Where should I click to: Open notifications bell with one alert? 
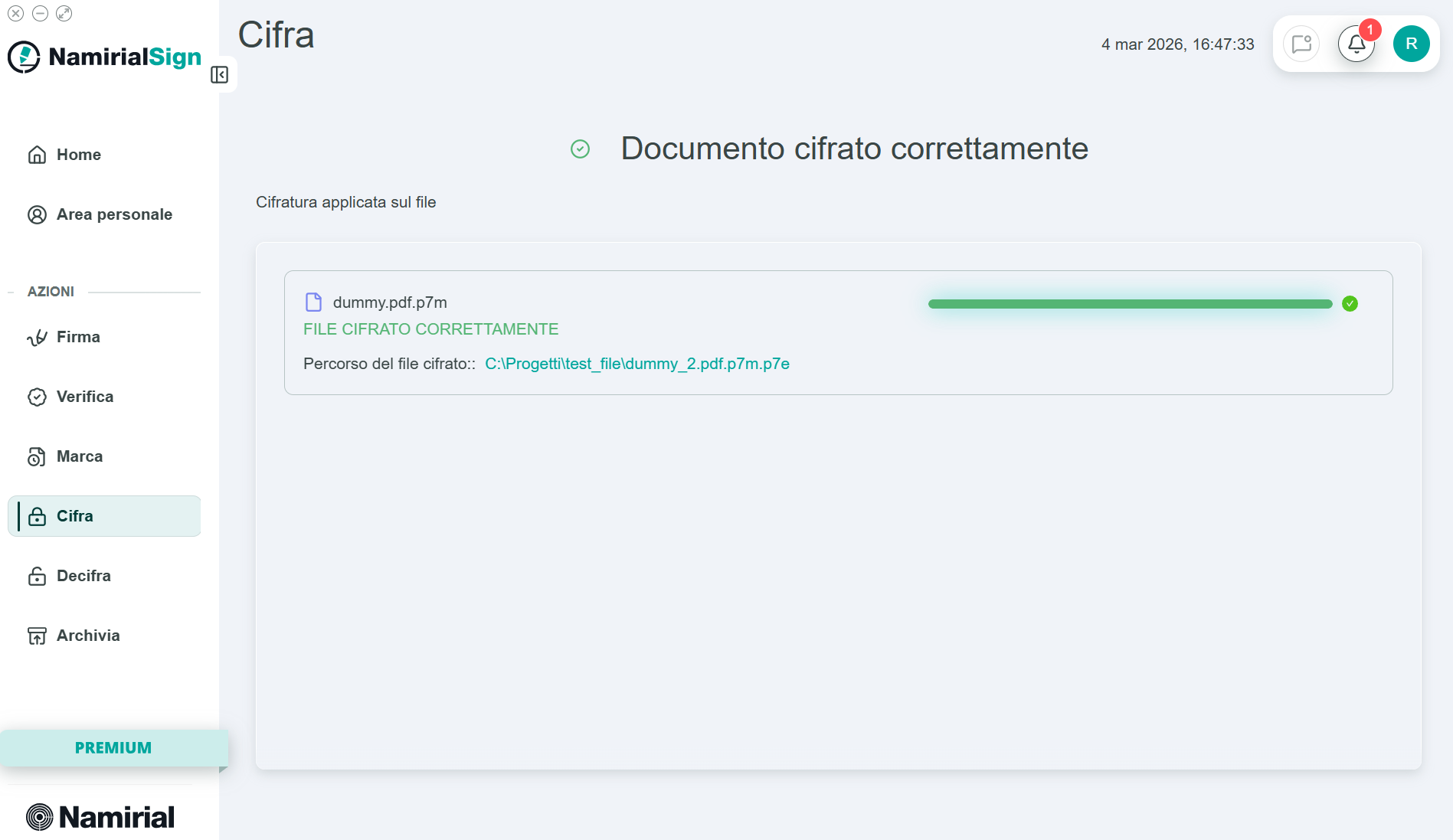point(1356,44)
